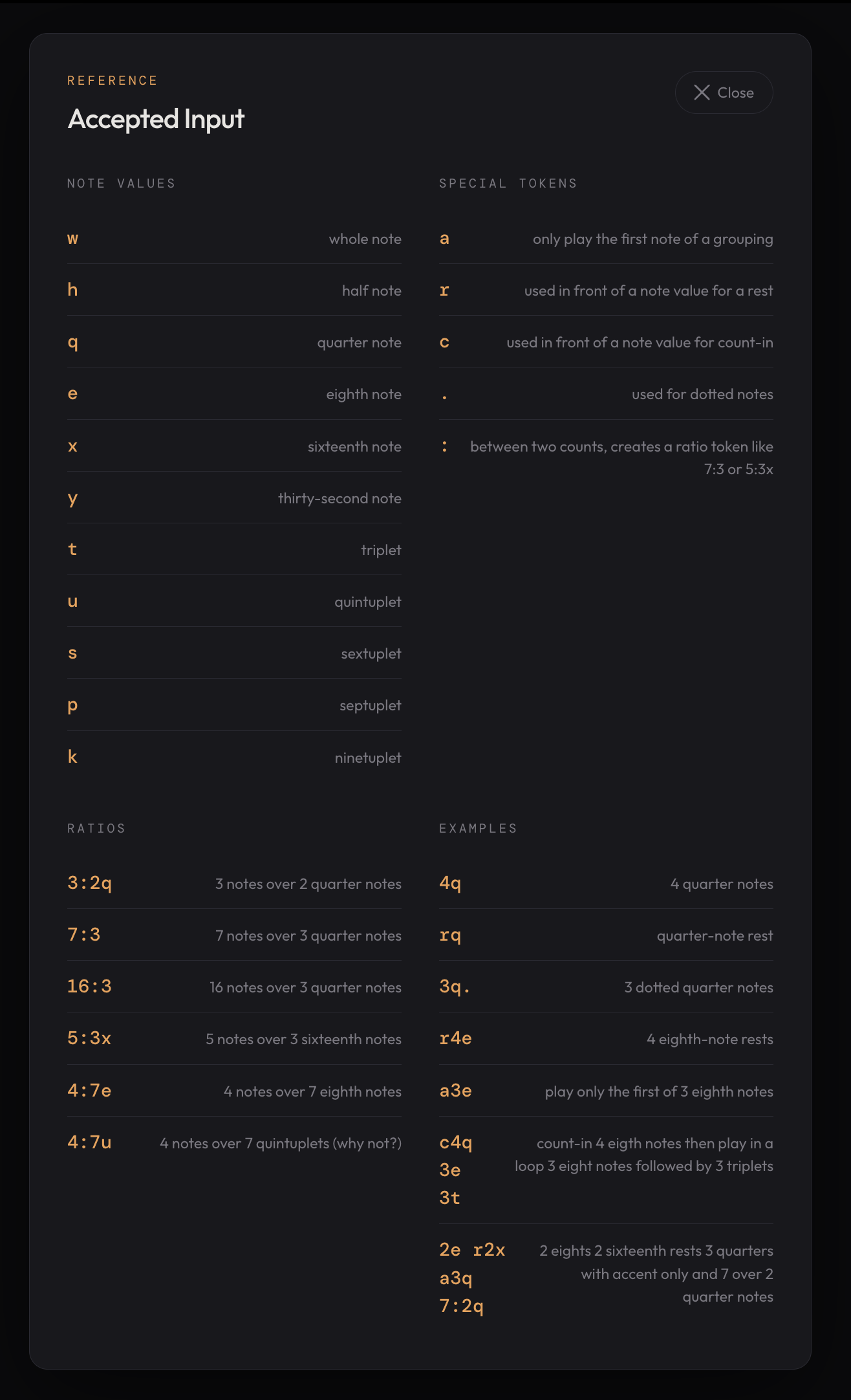
Task: Select the 4:7u ratio token
Action: (x=89, y=1143)
